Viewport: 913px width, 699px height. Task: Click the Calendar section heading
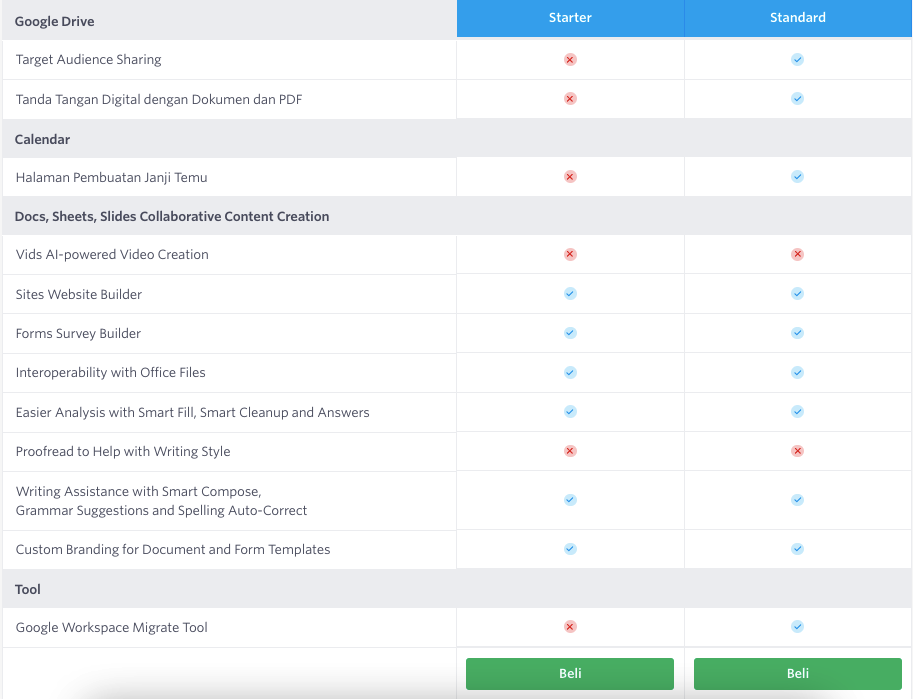pyautogui.click(x=42, y=139)
